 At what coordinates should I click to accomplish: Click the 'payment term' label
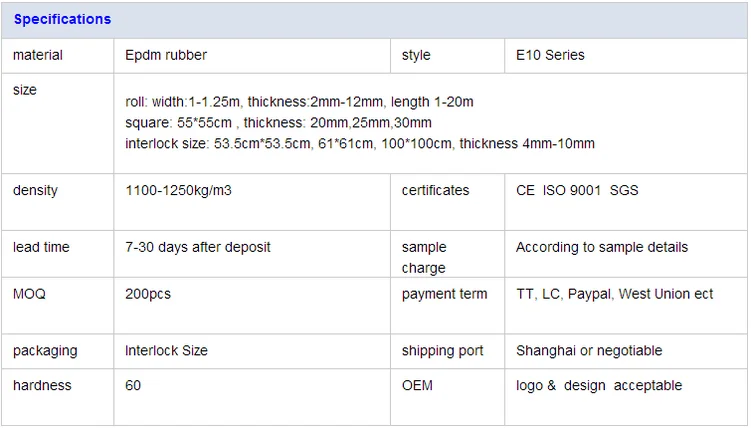point(444,294)
